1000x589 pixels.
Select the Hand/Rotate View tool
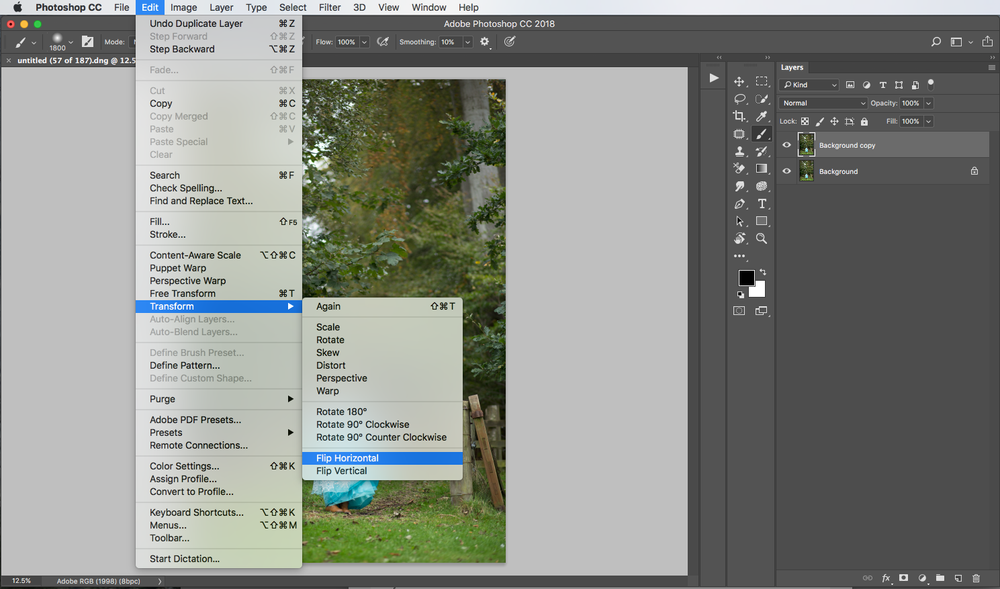739,238
